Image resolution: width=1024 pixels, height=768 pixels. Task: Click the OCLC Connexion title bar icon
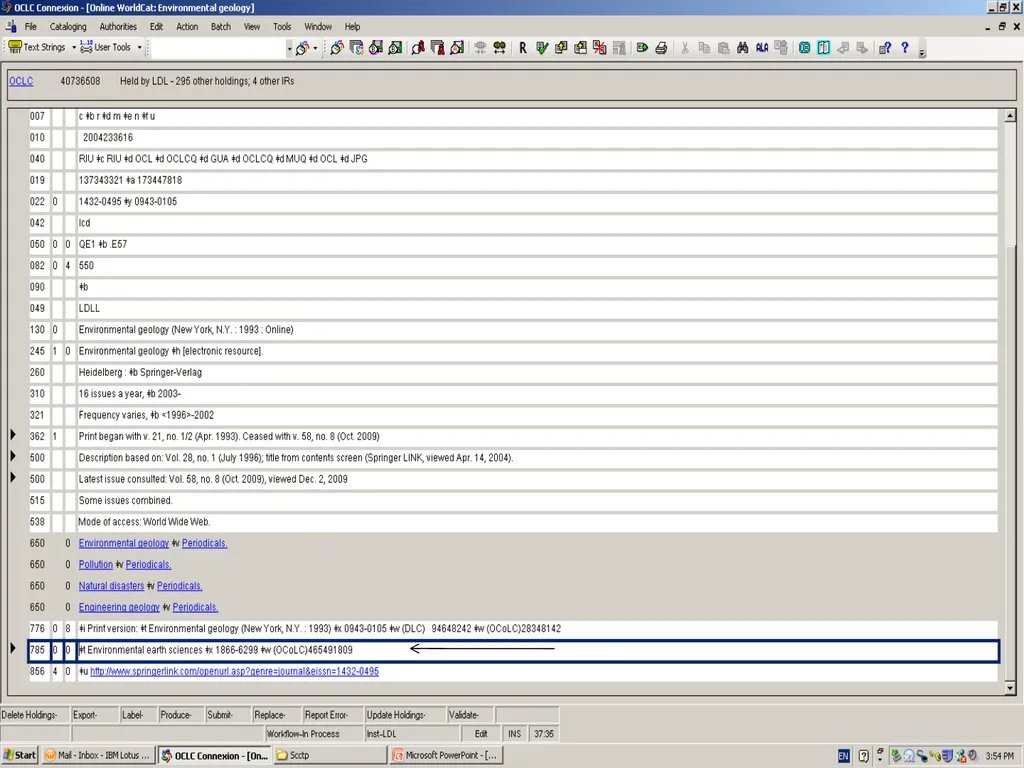(6, 7)
